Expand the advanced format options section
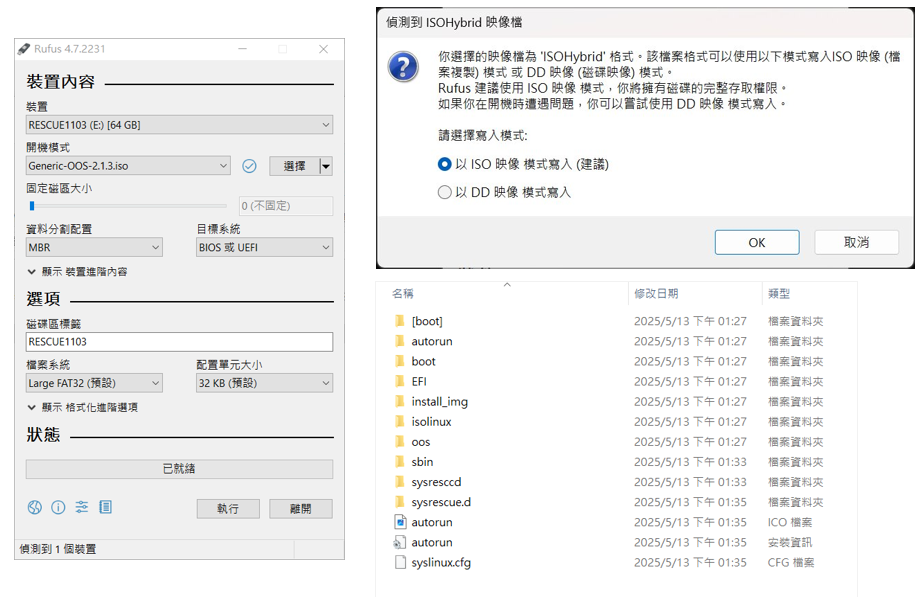The image size is (922, 597). tap(82, 407)
